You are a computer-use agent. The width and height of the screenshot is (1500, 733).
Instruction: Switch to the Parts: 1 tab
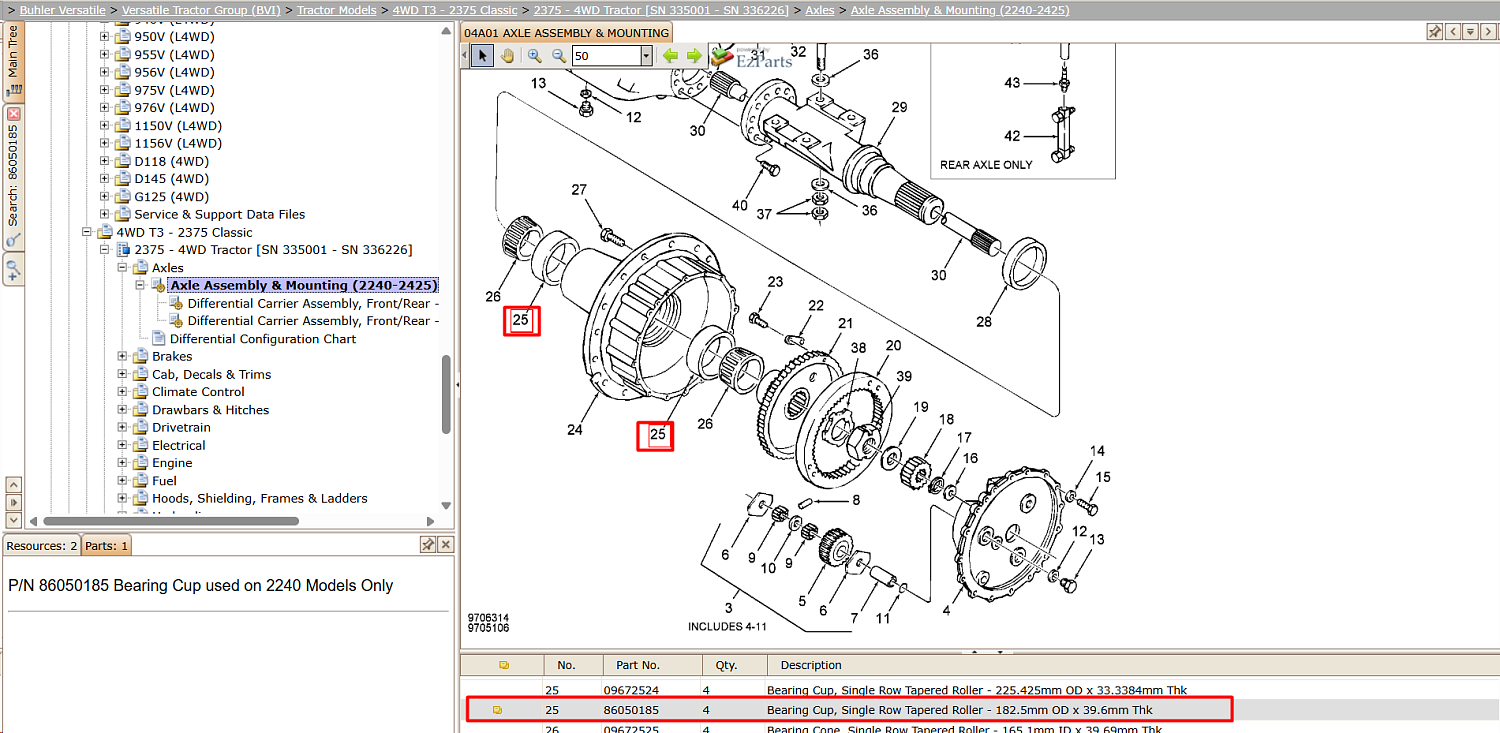(x=106, y=546)
